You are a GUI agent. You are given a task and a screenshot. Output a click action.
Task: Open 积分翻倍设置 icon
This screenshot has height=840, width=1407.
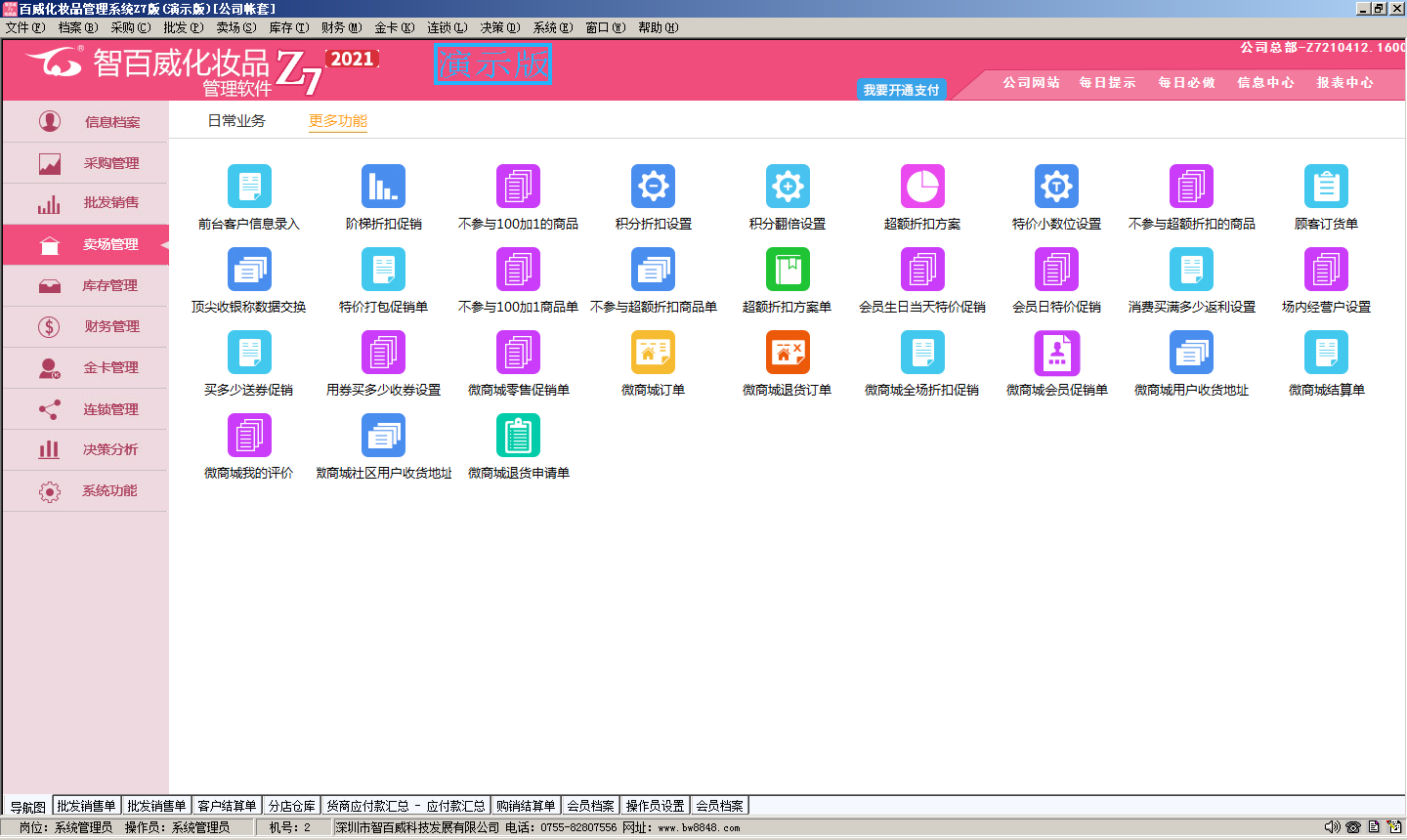click(x=788, y=187)
